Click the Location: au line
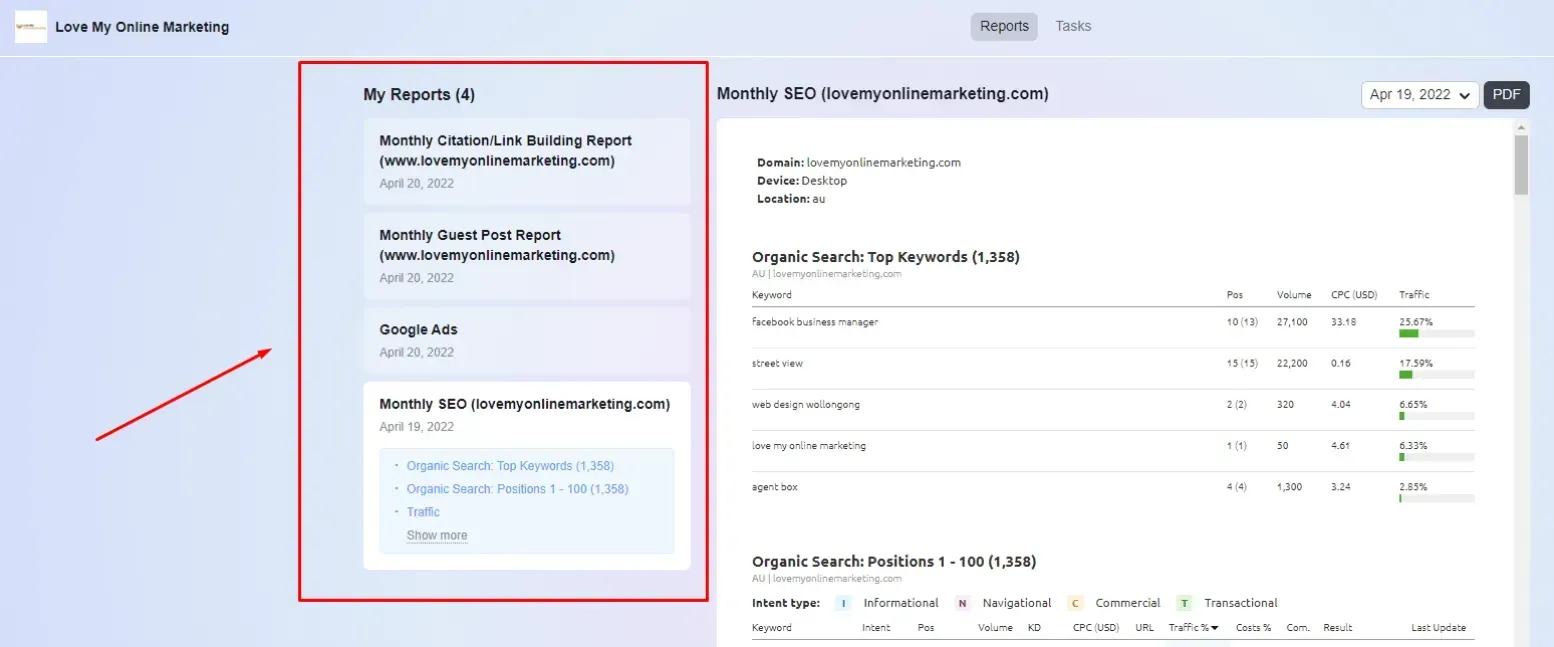 (791, 199)
